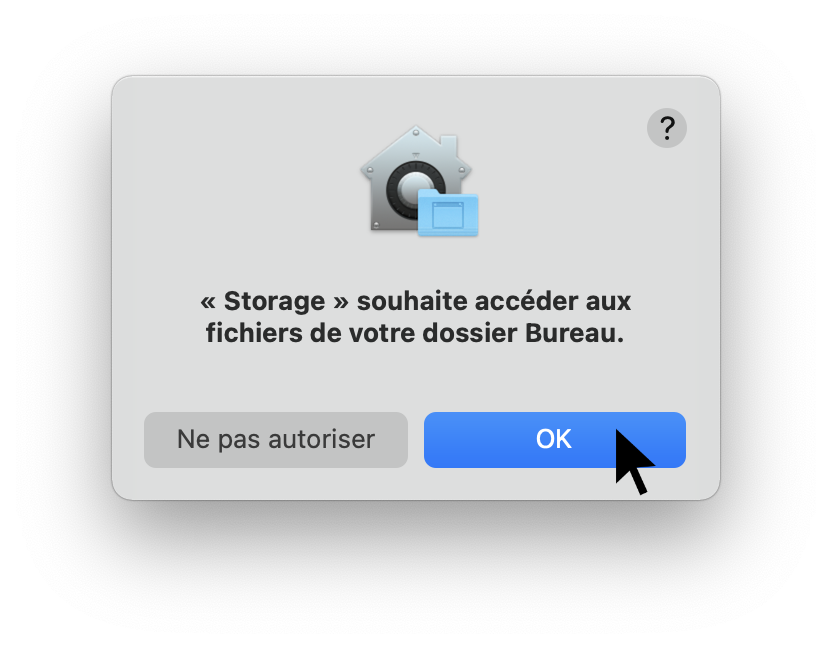Deny access with Ne pas autoriser
The width and height of the screenshot is (832, 648).
275,439
